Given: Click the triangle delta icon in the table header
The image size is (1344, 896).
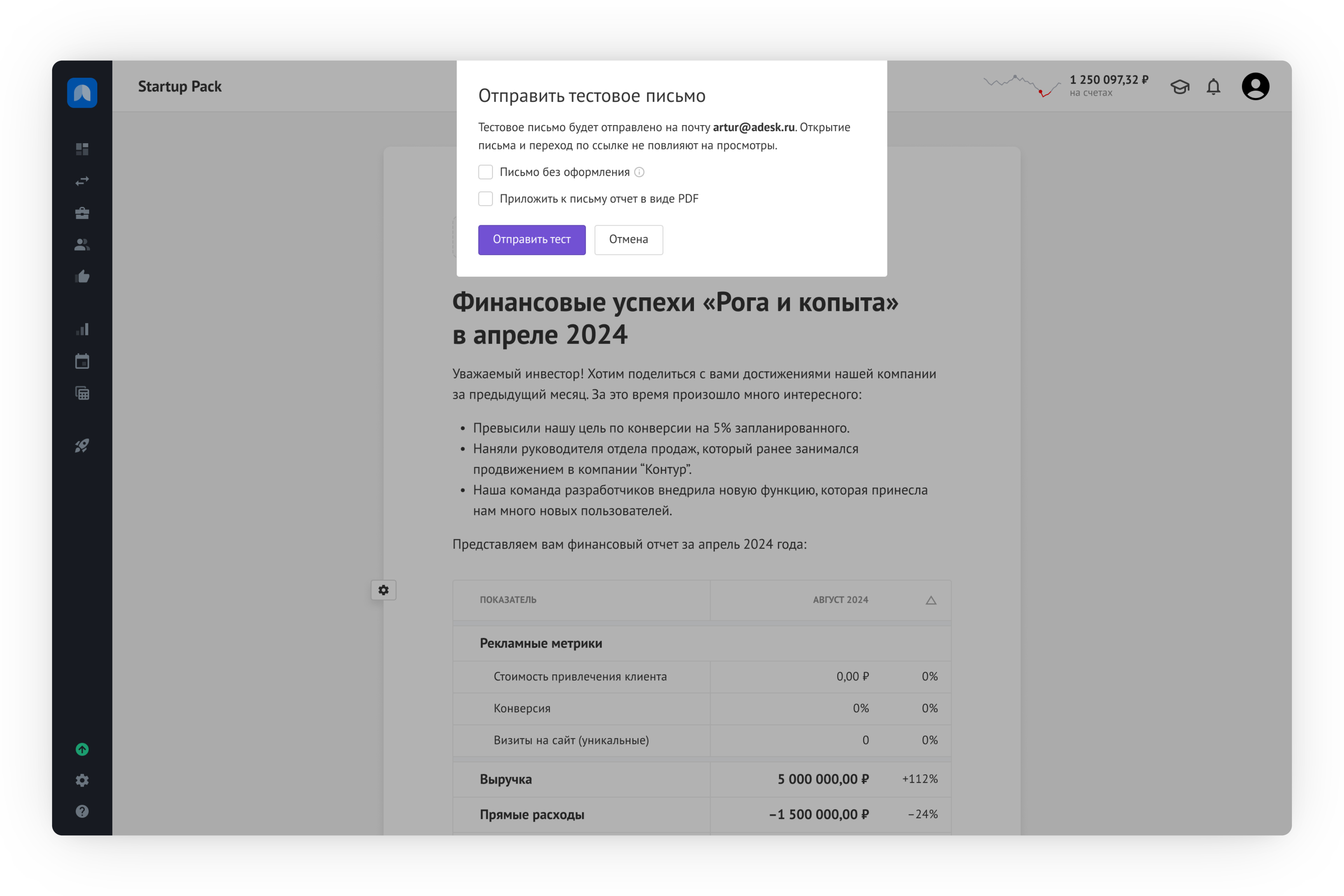Looking at the screenshot, I should [930, 600].
